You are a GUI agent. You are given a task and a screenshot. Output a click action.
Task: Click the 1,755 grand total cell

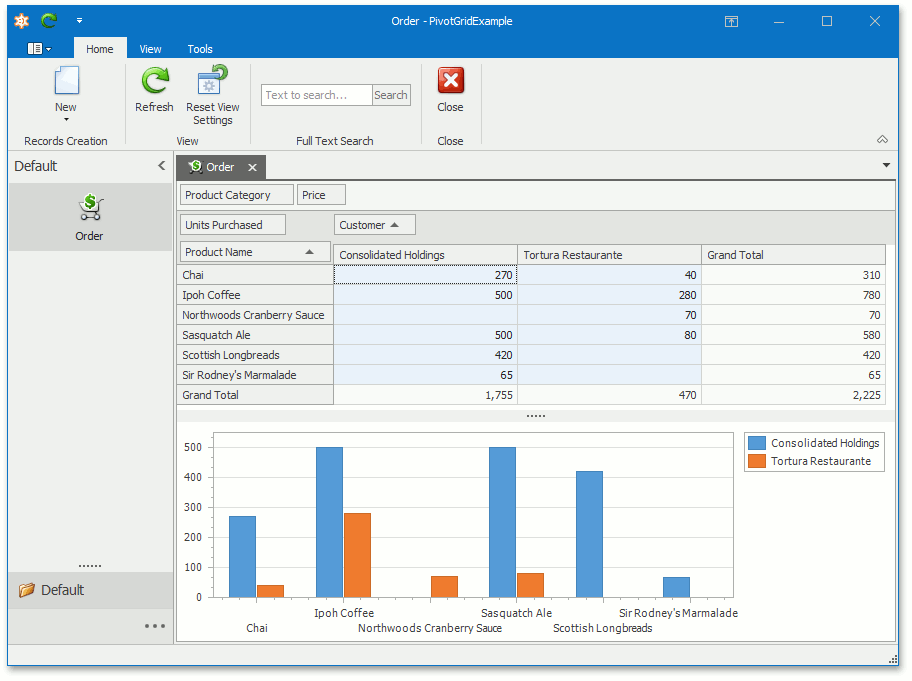pos(426,395)
